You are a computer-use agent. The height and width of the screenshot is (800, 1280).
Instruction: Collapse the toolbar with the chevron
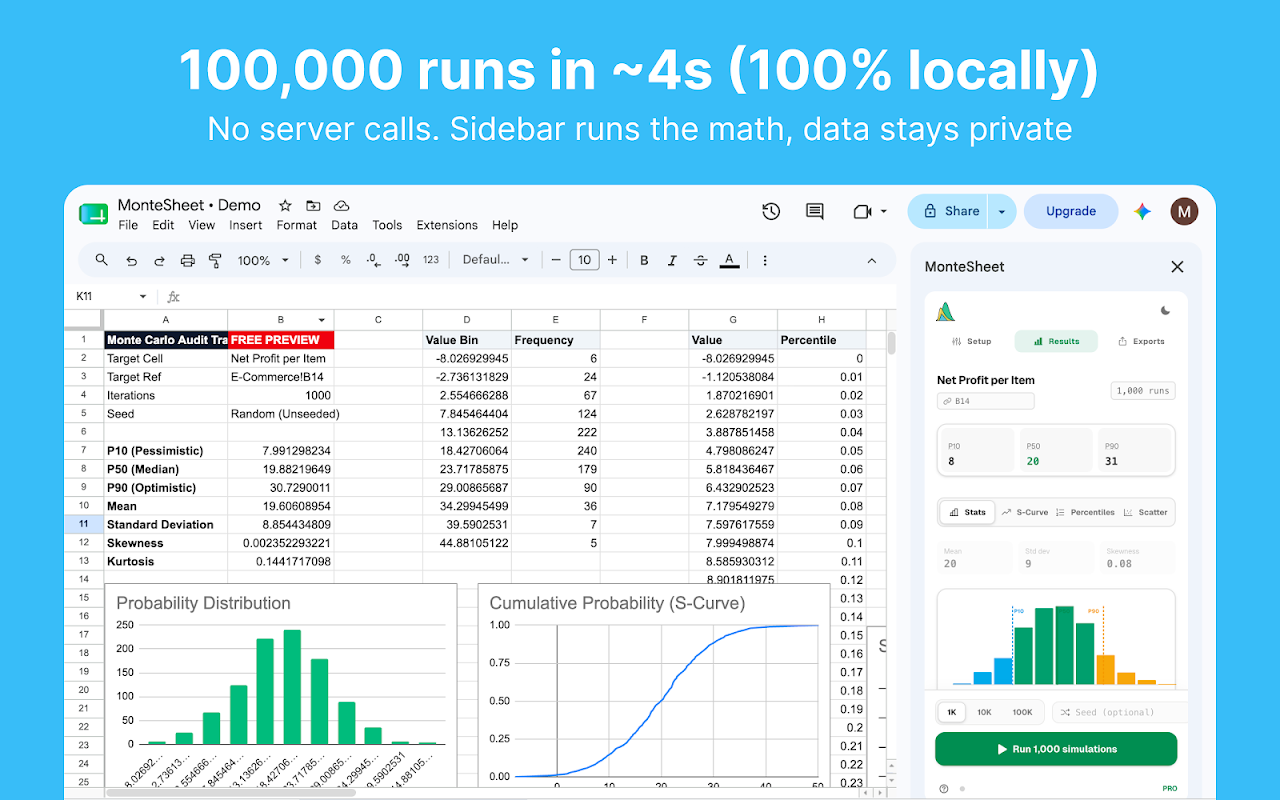872,260
